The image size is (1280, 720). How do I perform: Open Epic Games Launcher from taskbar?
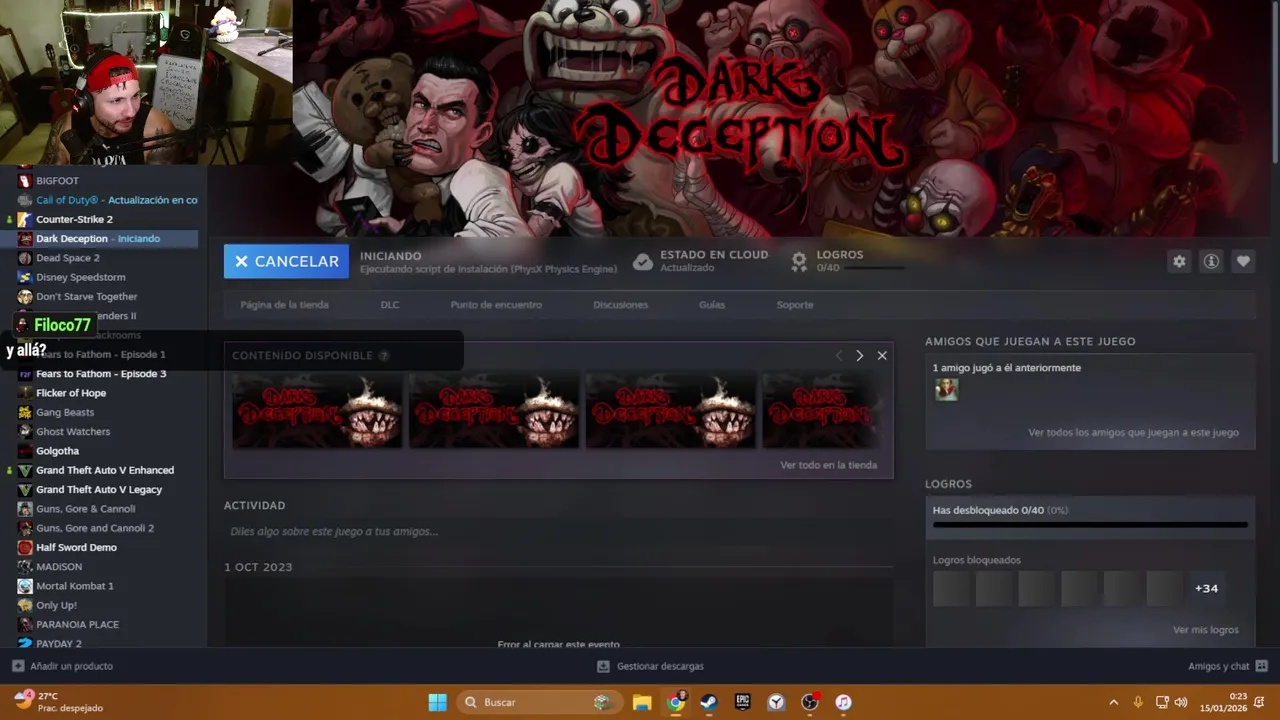click(x=742, y=702)
